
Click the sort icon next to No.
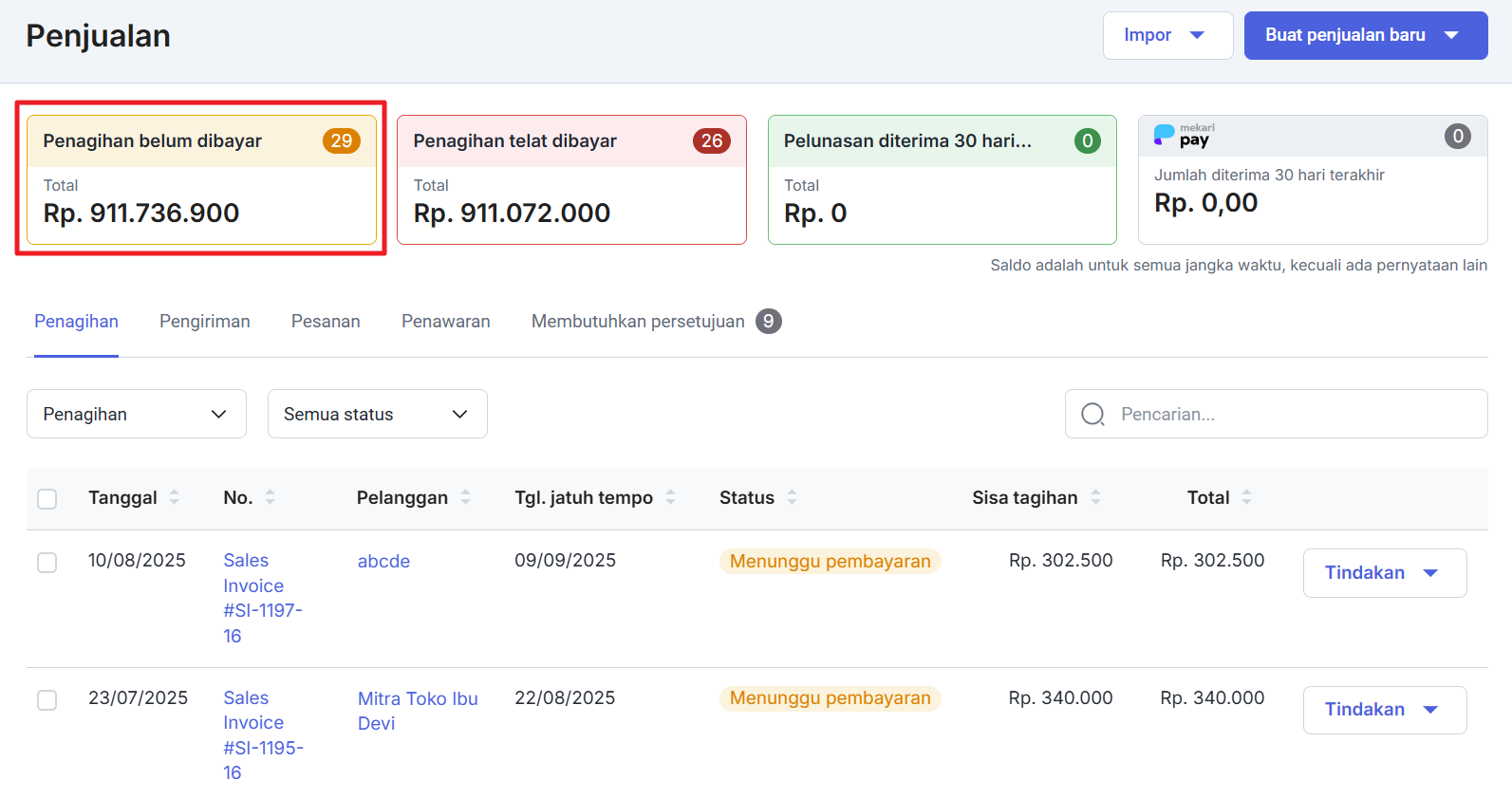[x=270, y=497]
